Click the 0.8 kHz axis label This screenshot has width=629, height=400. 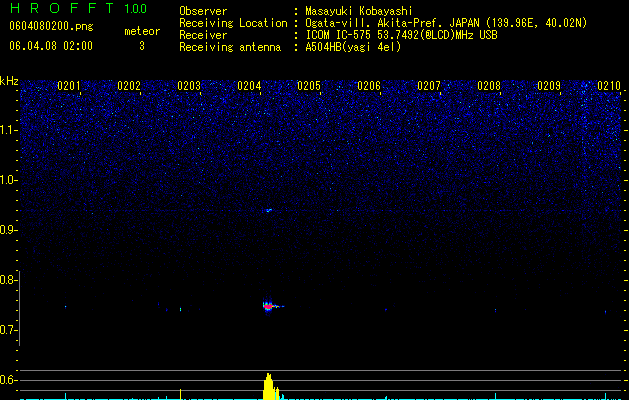(8, 280)
